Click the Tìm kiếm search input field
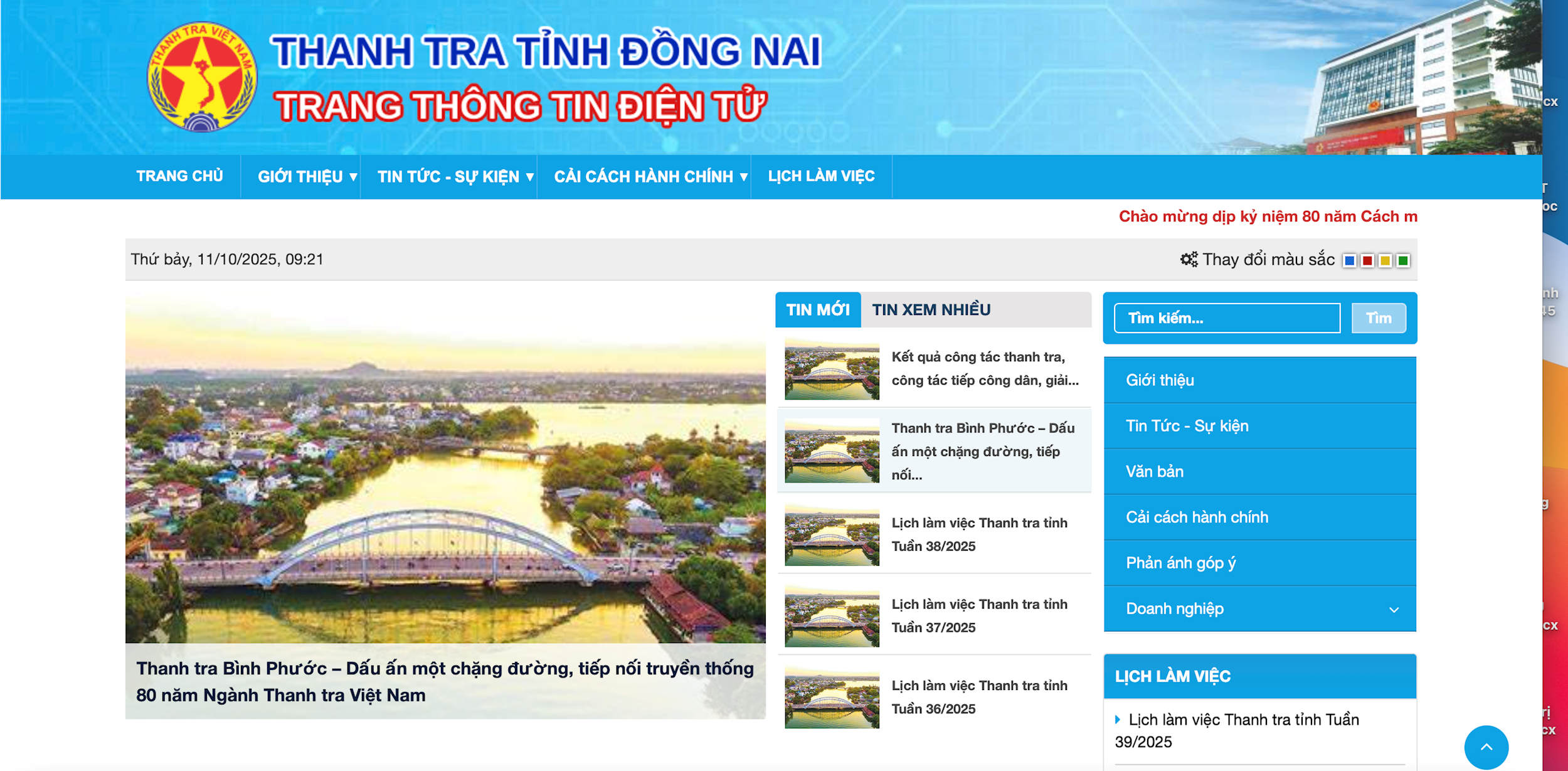The height and width of the screenshot is (771, 1568). pyautogui.click(x=1226, y=318)
